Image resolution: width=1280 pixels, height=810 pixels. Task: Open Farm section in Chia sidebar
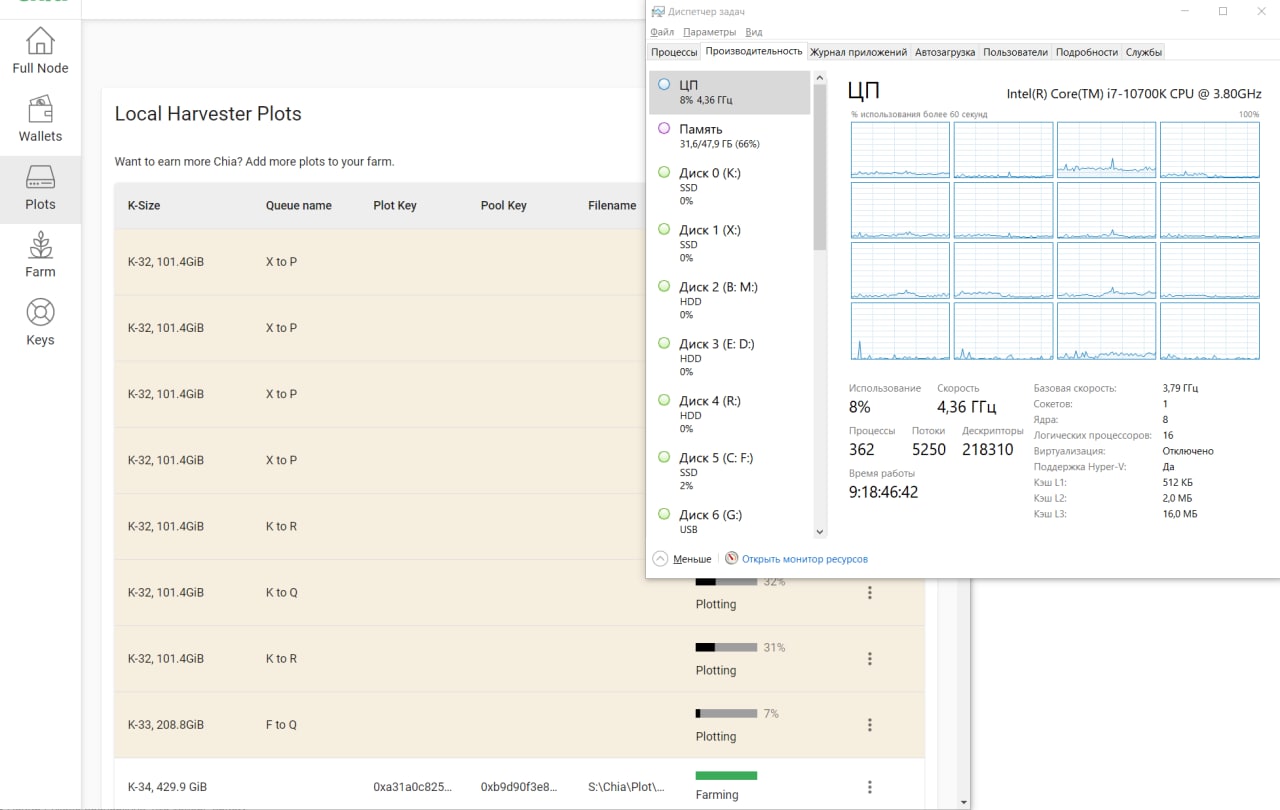pyautogui.click(x=40, y=256)
